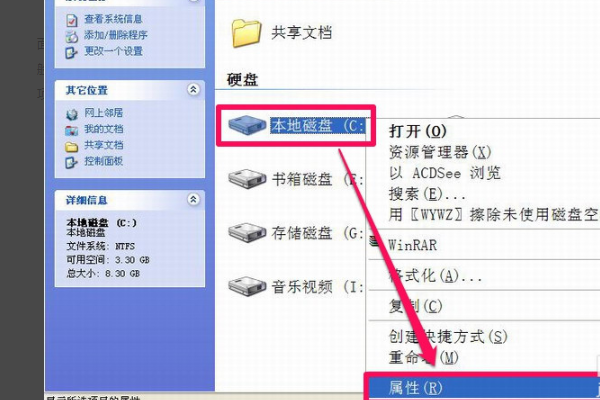Select the Local Disk (C:) drive icon
The height and width of the screenshot is (400, 600).
pyautogui.click(x=247, y=125)
